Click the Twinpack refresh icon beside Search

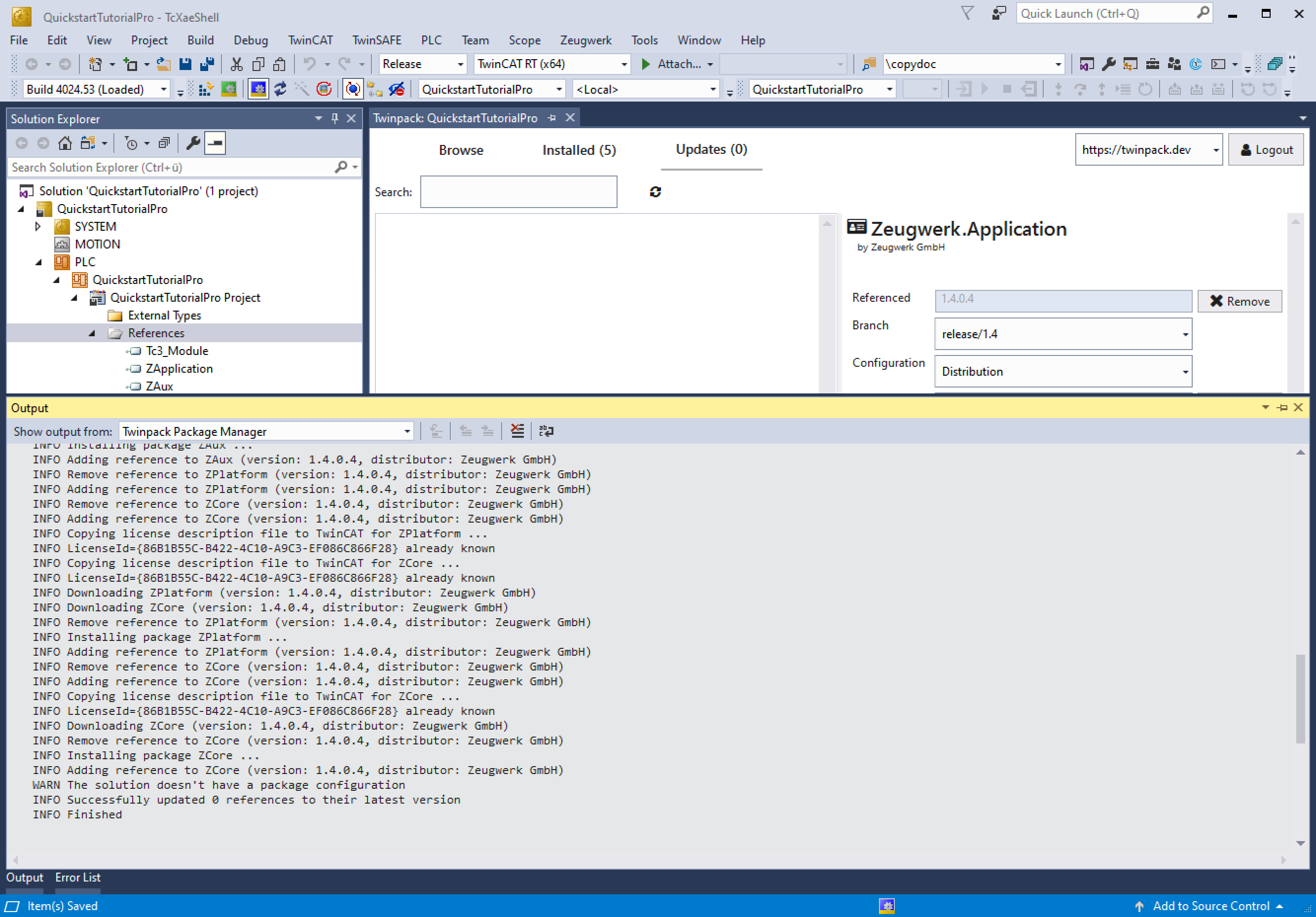(x=655, y=192)
